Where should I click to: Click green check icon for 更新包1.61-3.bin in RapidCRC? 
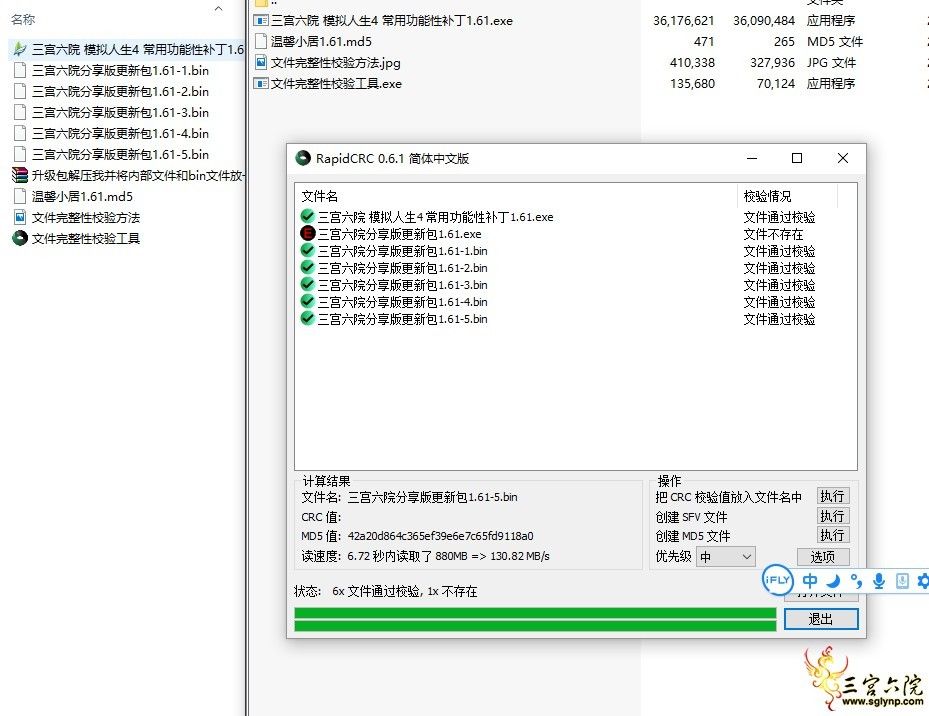click(x=307, y=285)
